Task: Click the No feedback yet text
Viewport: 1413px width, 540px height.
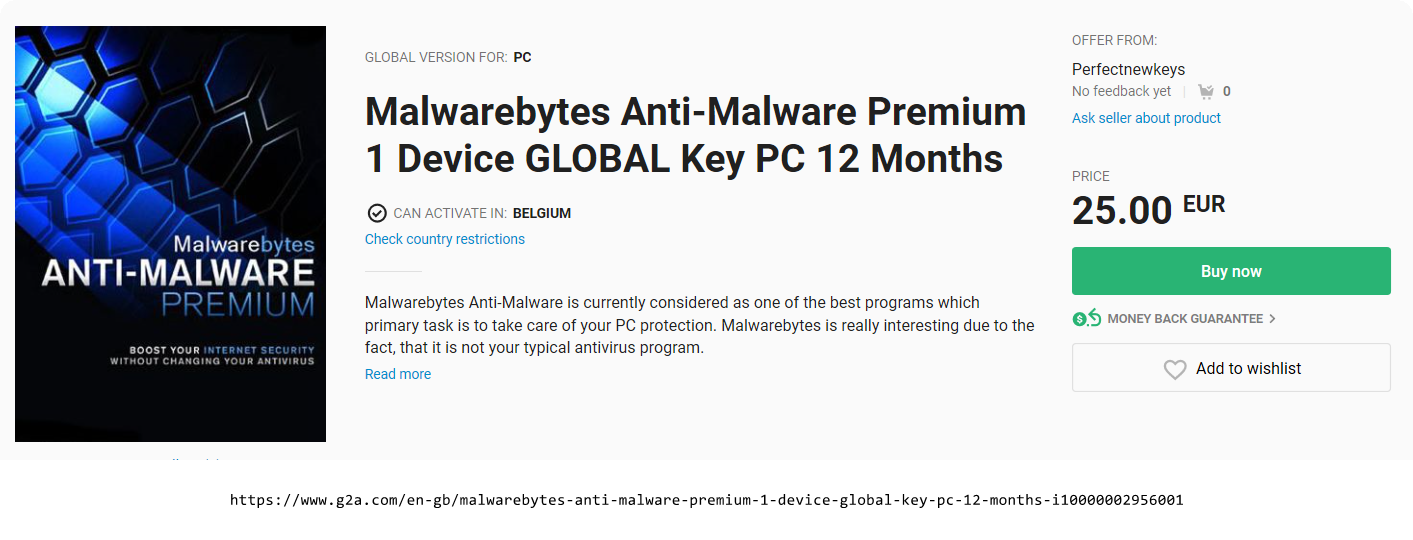Action: click(1121, 92)
